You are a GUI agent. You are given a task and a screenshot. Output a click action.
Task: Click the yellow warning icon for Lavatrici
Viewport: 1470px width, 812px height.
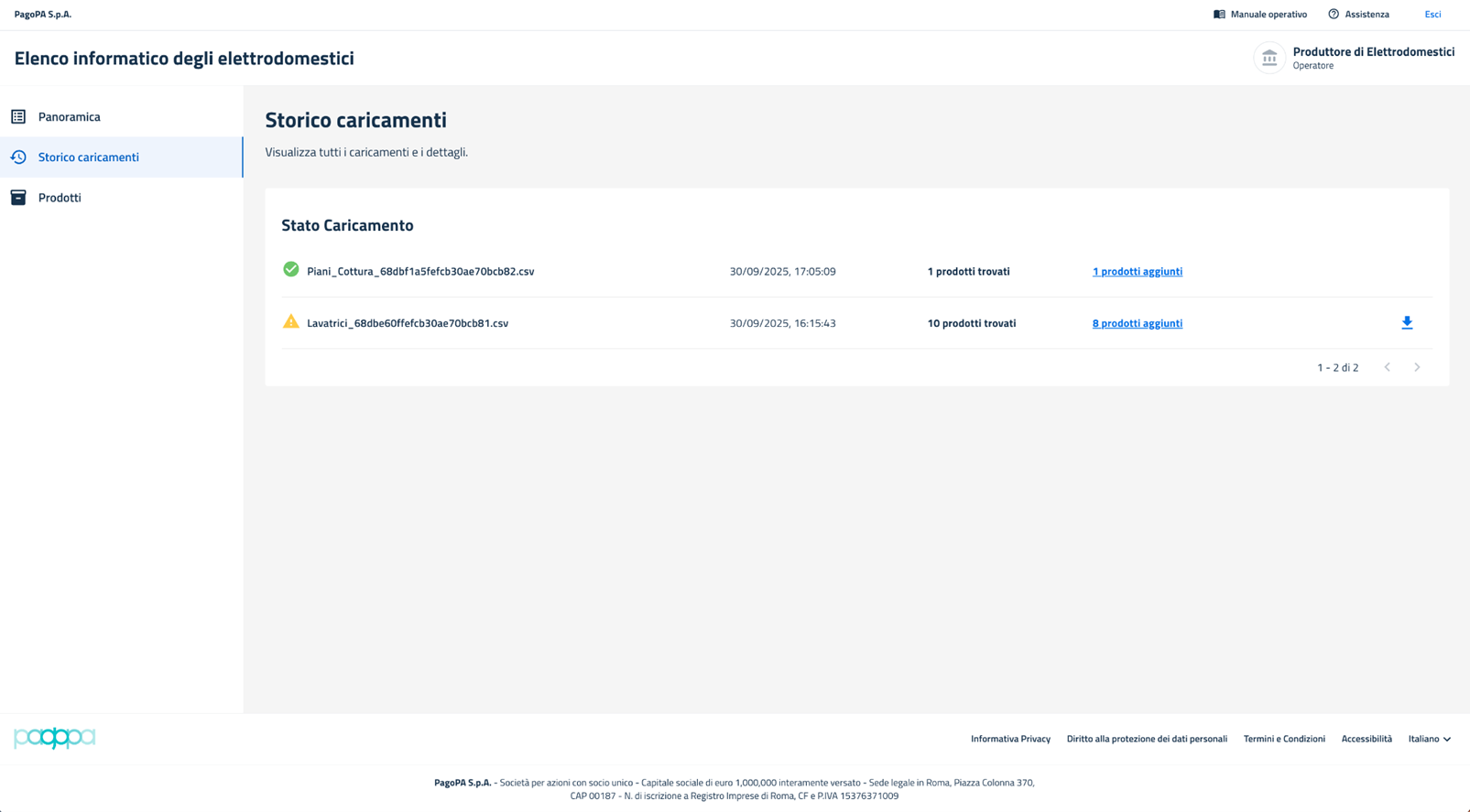pos(290,321)
